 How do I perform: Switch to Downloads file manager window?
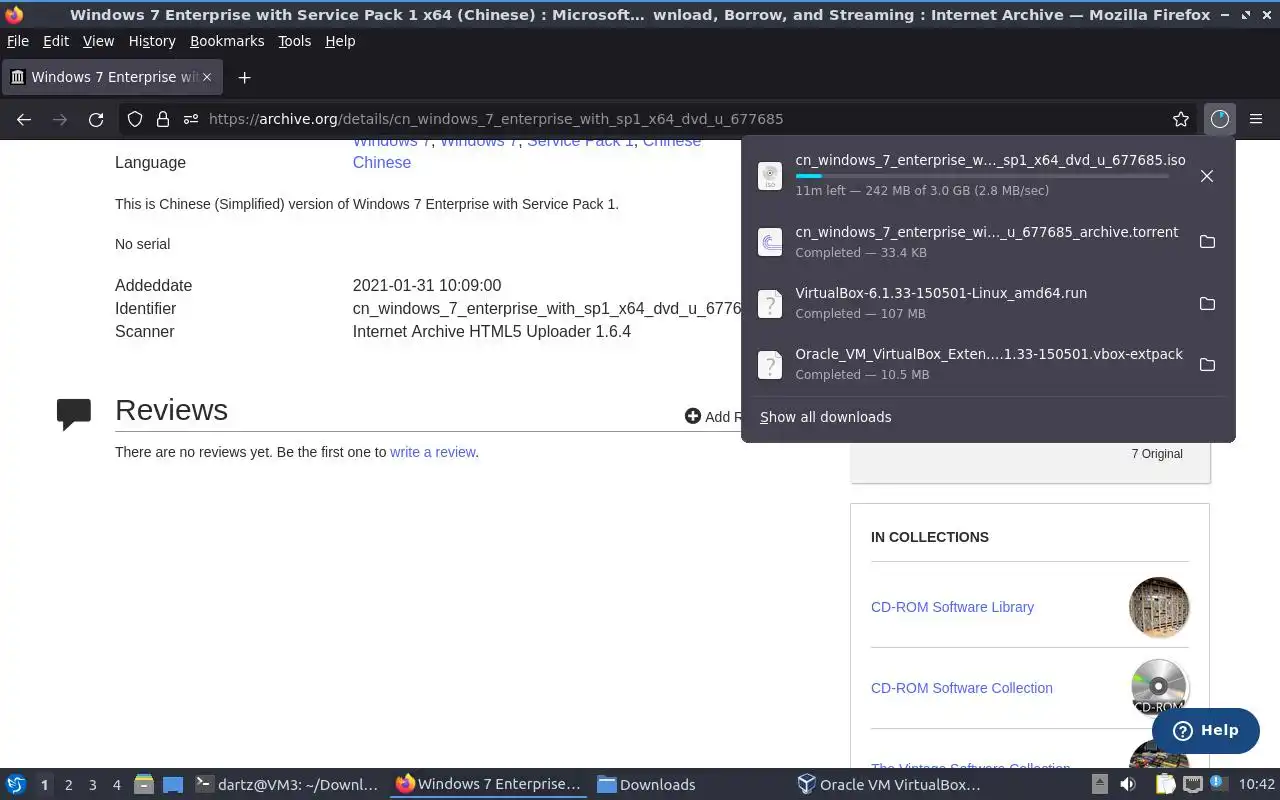[646, 785]
